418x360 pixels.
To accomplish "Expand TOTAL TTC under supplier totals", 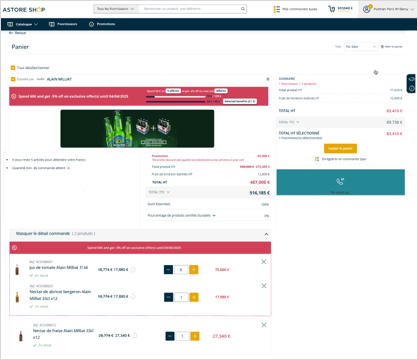I will tap(168, 192).
